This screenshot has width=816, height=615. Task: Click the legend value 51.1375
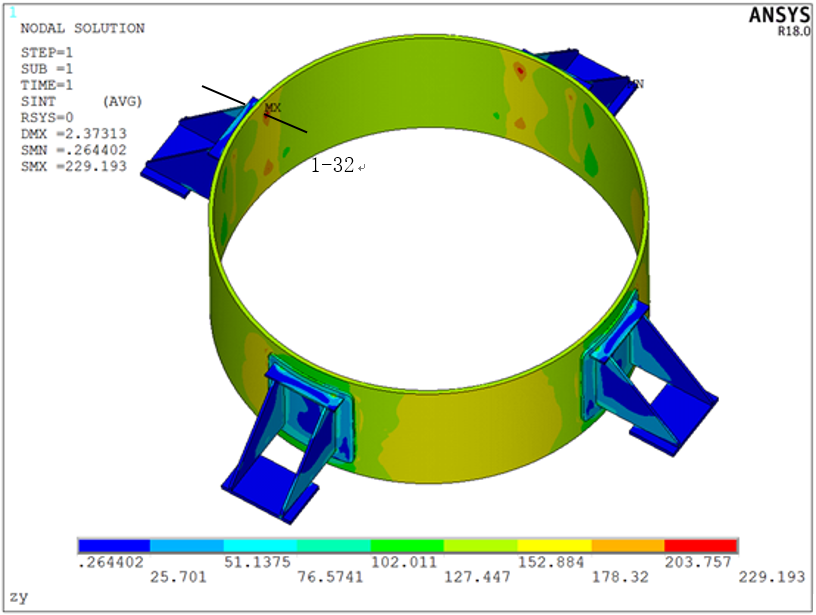pos(257,562)
